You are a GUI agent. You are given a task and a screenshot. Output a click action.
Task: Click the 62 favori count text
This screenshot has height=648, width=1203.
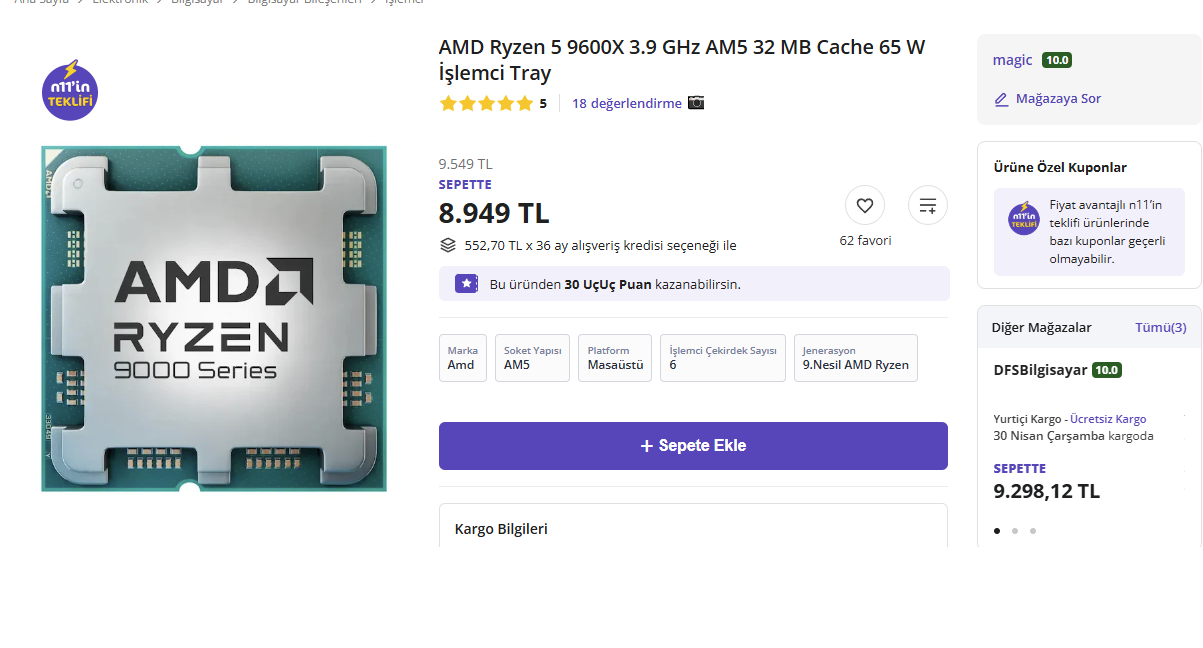coord(865,240)
